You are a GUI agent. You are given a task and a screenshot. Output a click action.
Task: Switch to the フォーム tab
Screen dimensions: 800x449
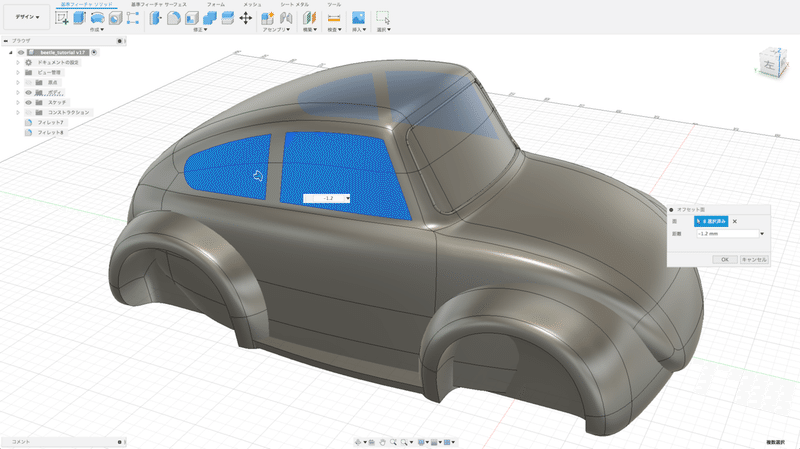(x=216, y=4)
